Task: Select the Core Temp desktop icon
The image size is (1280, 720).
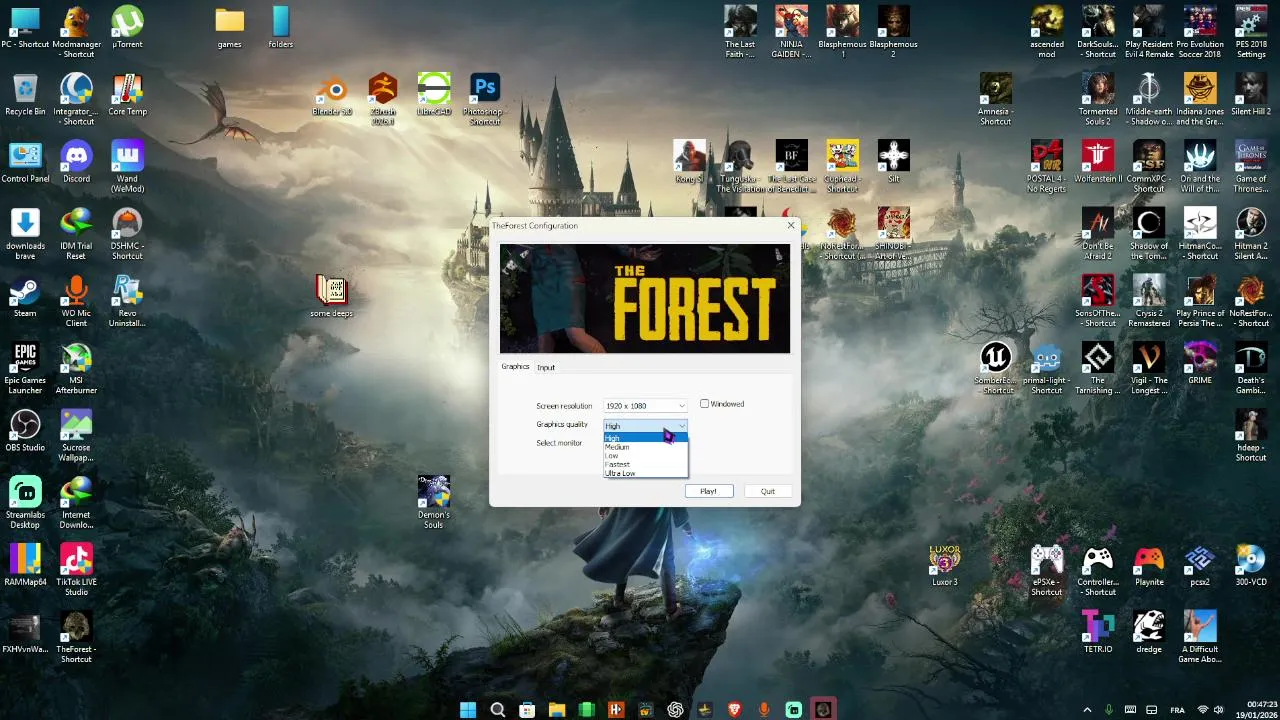Action: (127, 96)
